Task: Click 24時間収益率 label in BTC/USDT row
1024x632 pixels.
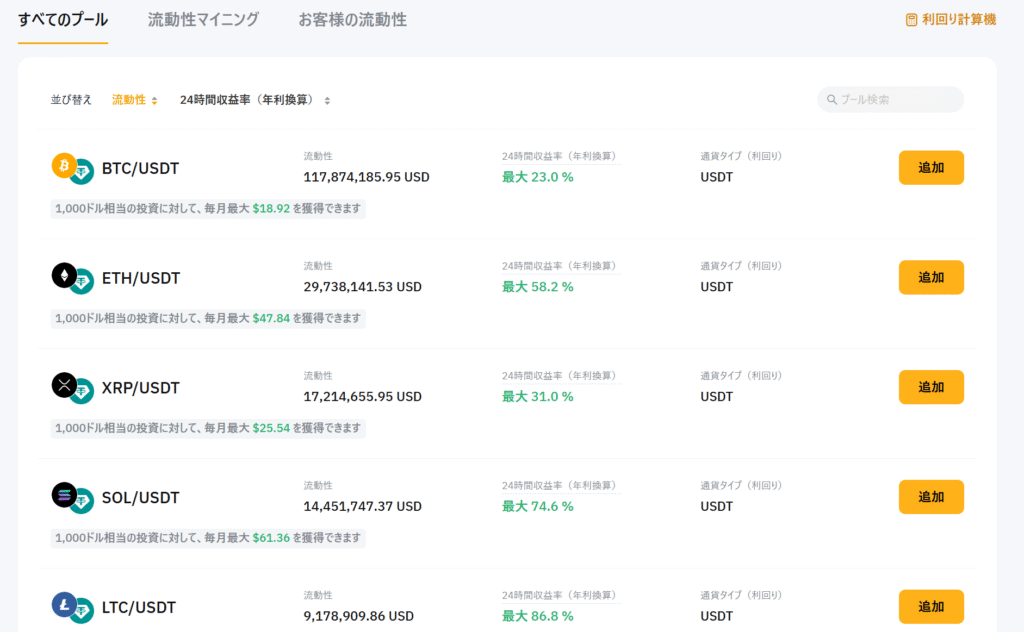Action: 560,156
